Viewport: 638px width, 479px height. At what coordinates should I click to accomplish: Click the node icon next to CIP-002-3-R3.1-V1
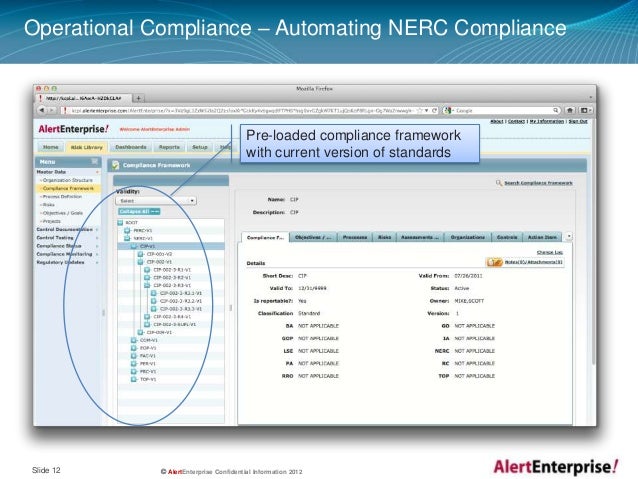pyautogui.click(x=154, y=293)
